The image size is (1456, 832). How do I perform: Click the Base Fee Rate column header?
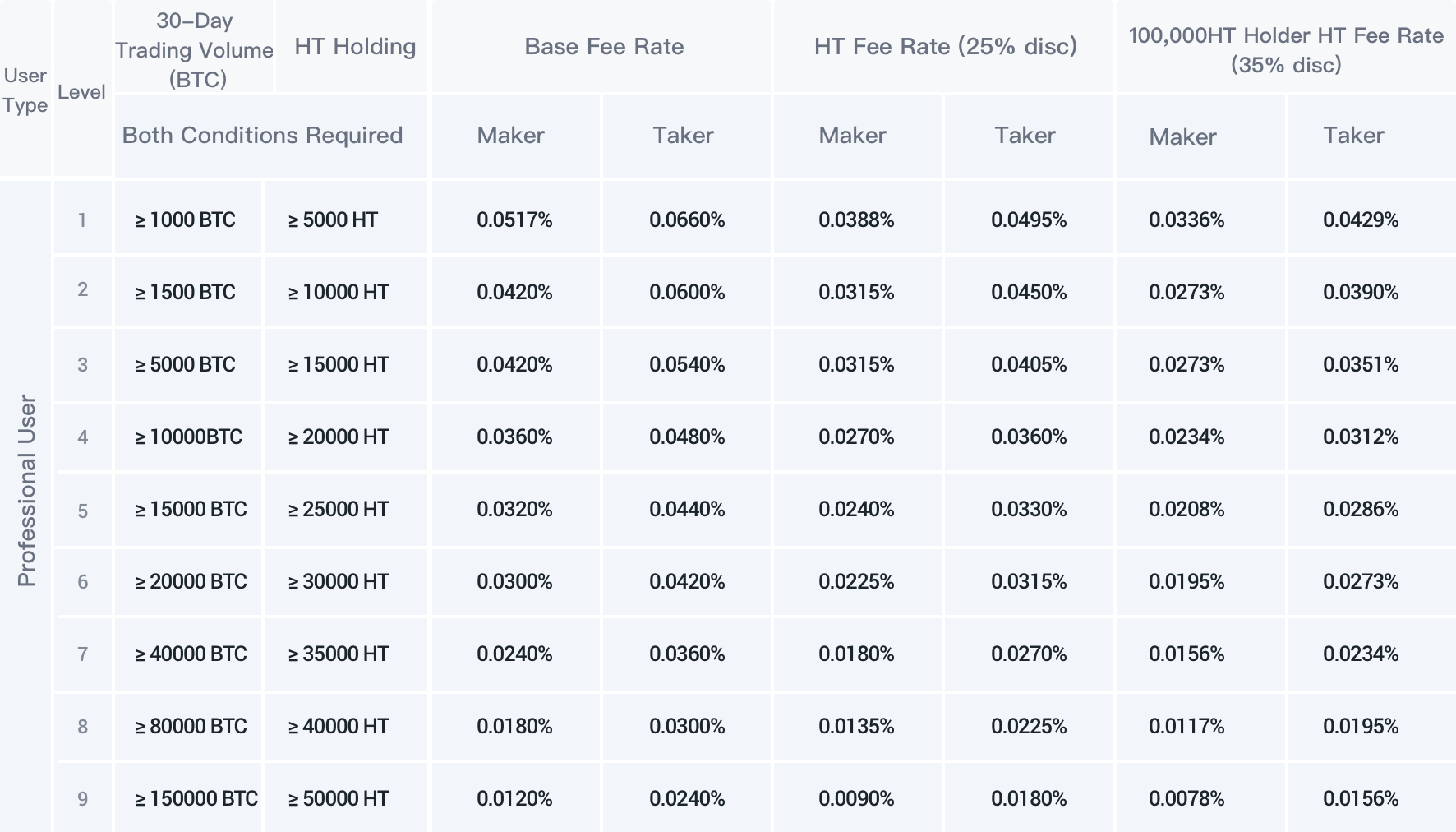pyautogui.click(x=604, y=47)
